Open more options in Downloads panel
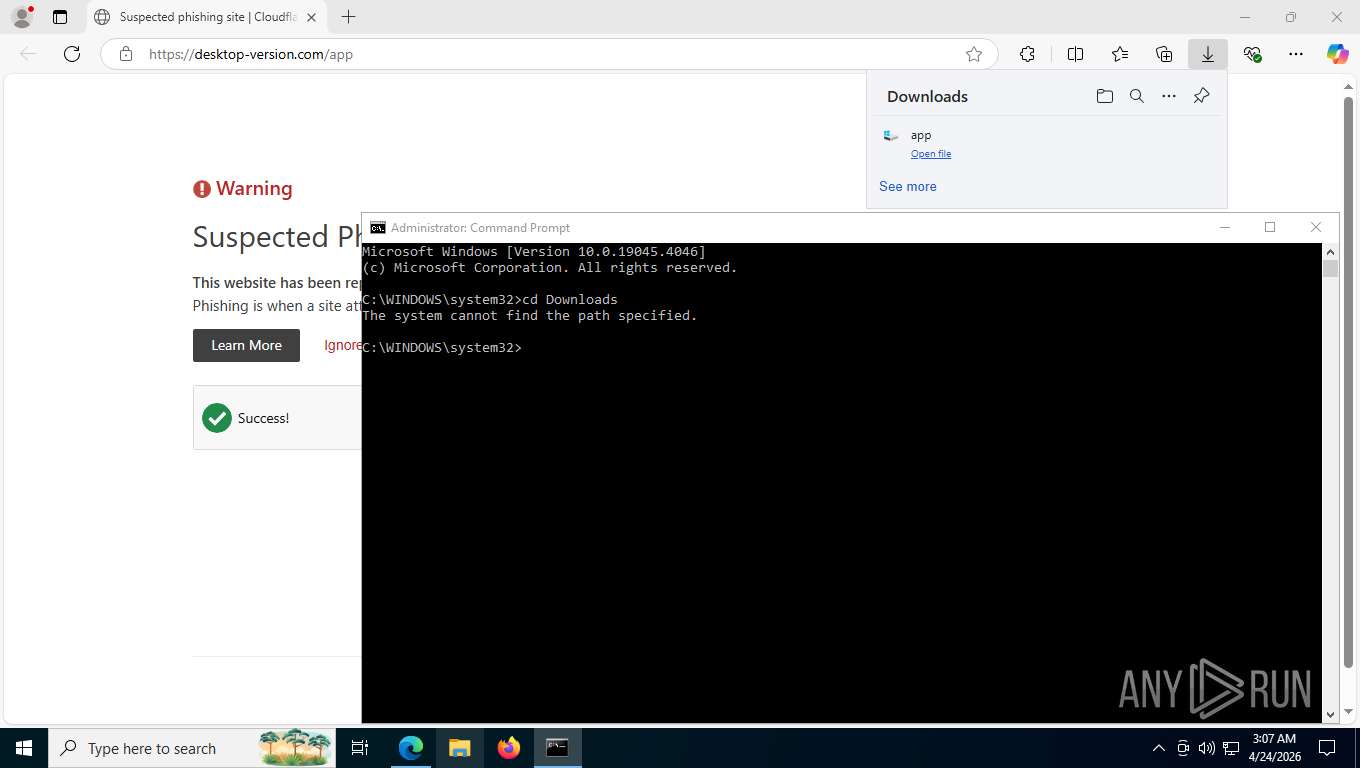This screenshot has width=1360, height=768. click(1169, 96)
